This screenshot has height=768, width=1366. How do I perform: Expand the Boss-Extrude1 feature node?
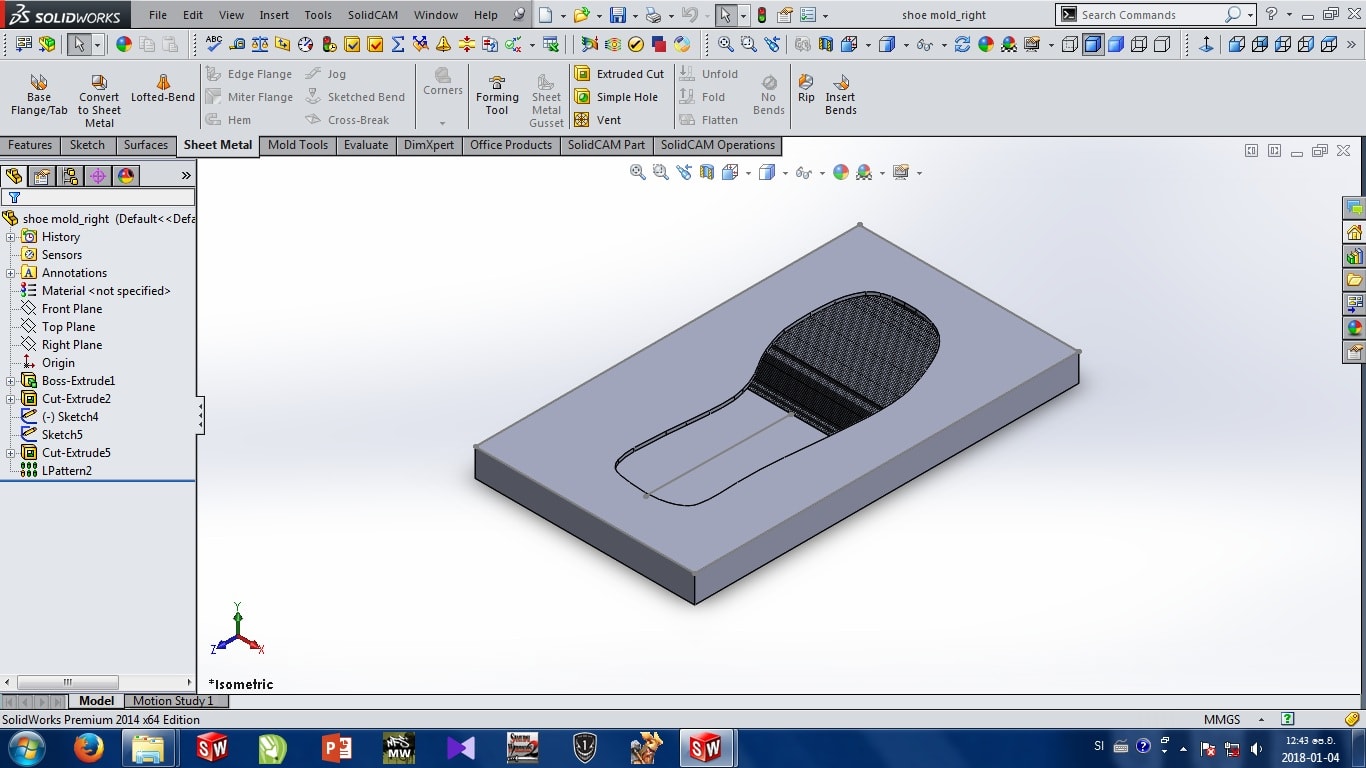pos(11,381)
